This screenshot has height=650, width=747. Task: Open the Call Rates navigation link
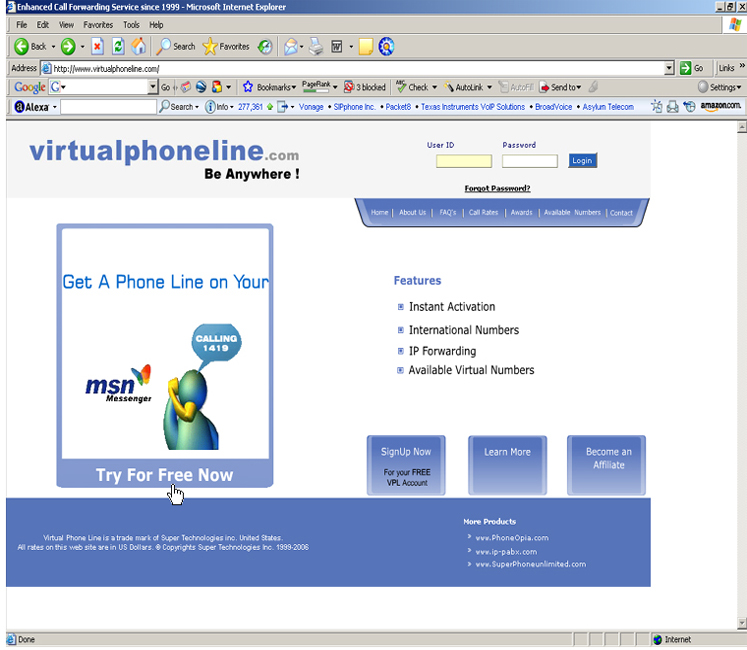pyautogui.click(x=483, y=213)
